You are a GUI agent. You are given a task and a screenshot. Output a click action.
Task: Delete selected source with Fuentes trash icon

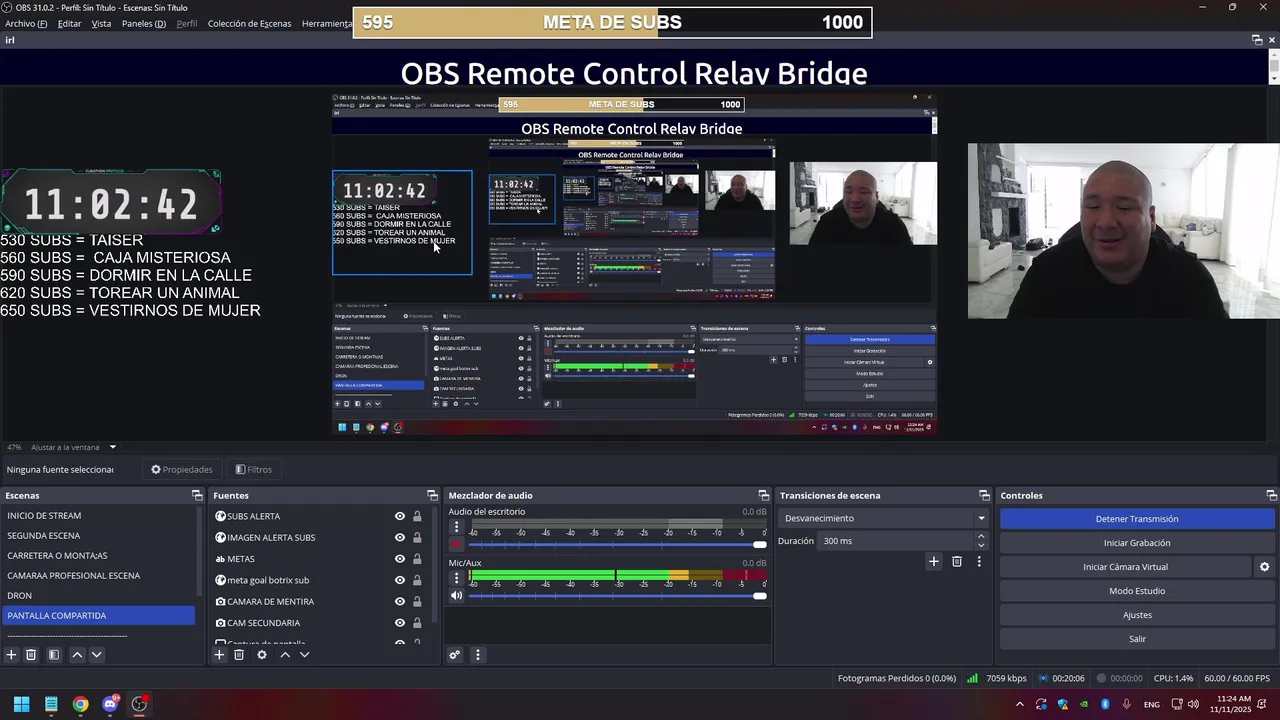239,655
